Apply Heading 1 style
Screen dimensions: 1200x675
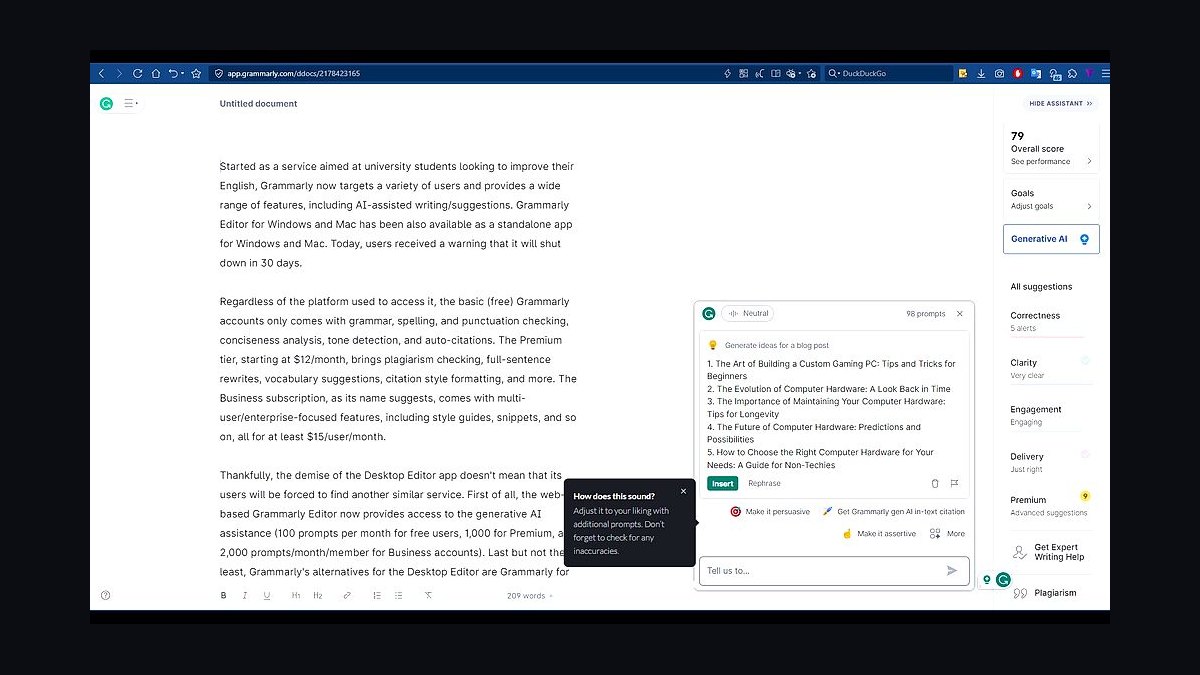(296, 595)
